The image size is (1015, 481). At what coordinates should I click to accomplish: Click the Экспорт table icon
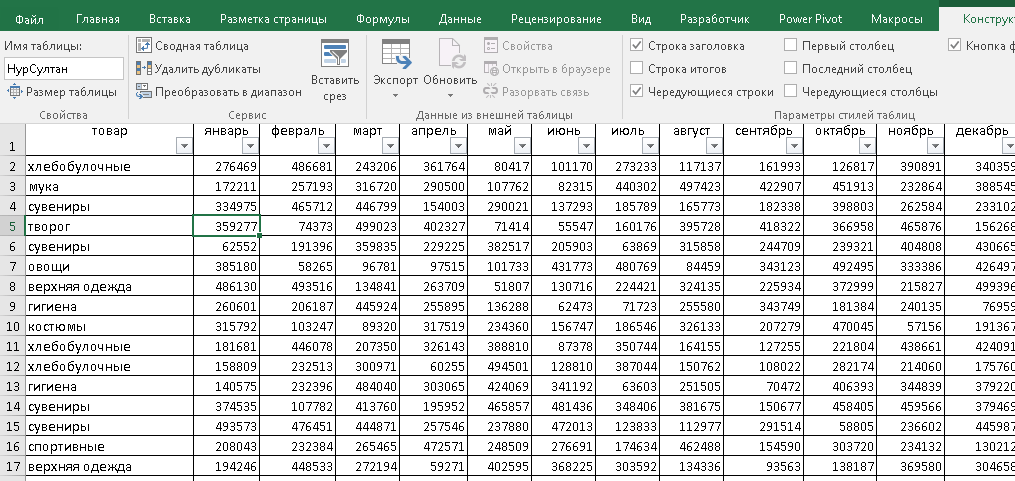(396, 54)
